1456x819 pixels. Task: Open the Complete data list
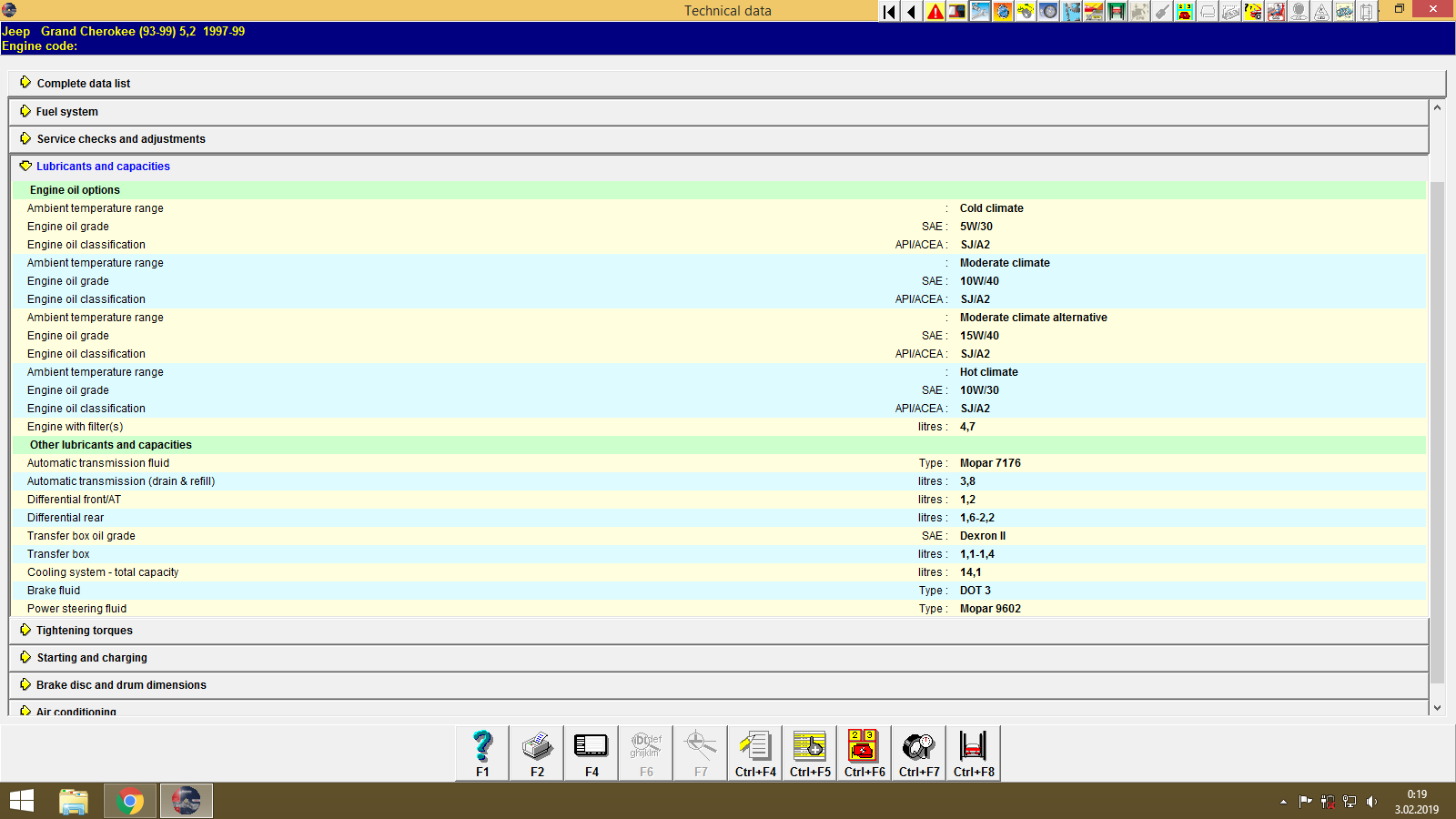(x=83, y=83)
